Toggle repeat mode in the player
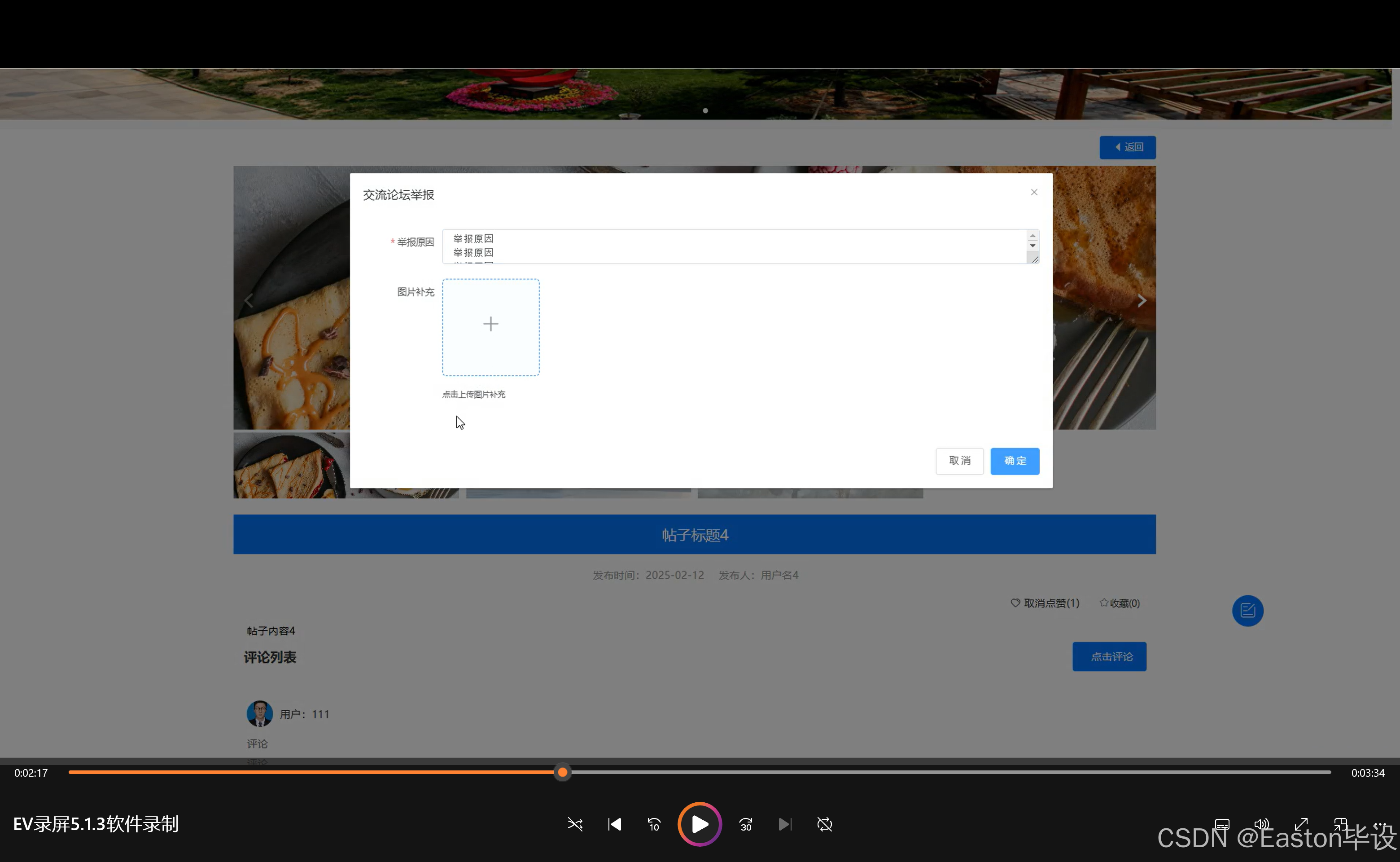This screenshot has height=862, width=1400. click(x=824, y=824)
